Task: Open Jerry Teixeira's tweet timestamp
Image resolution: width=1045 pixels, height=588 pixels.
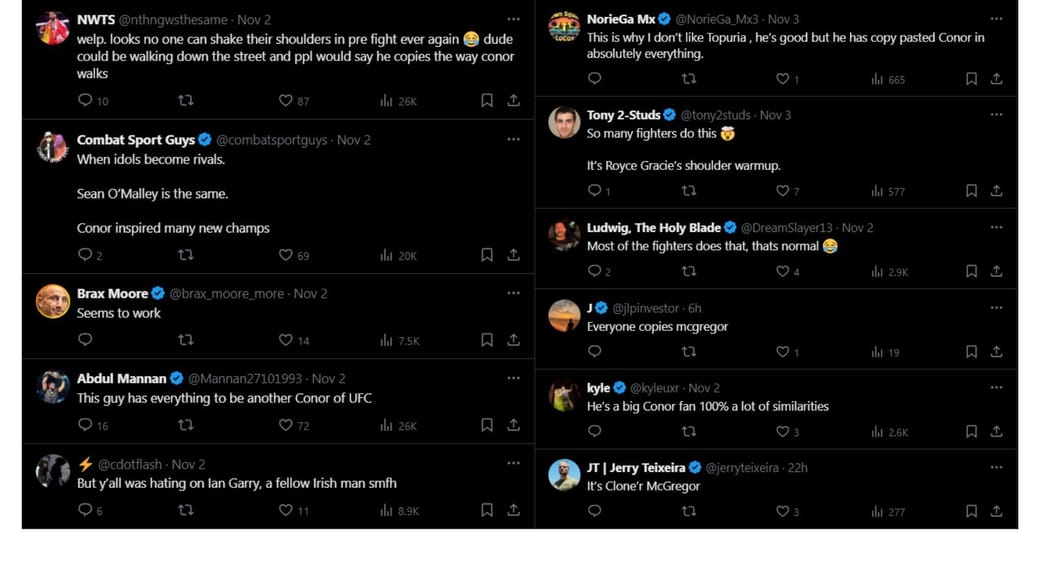Action: pyautogui.click(x=795, y=467)
